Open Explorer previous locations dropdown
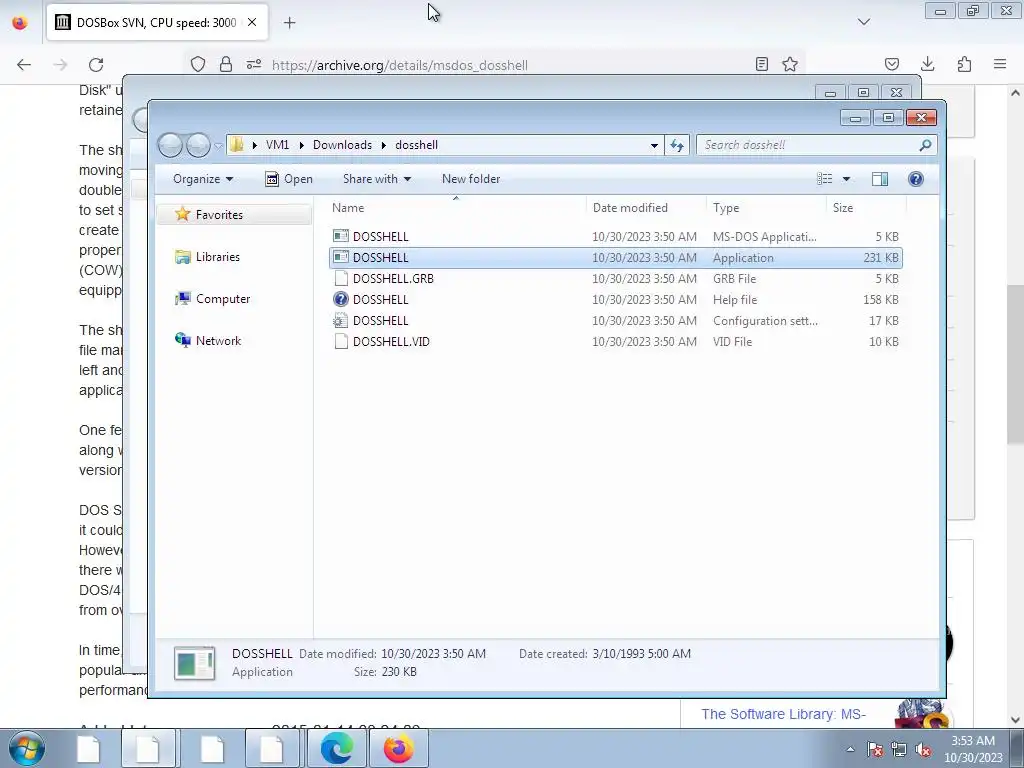The width and height of the screenshot is (1024, 768). point(654,145)
